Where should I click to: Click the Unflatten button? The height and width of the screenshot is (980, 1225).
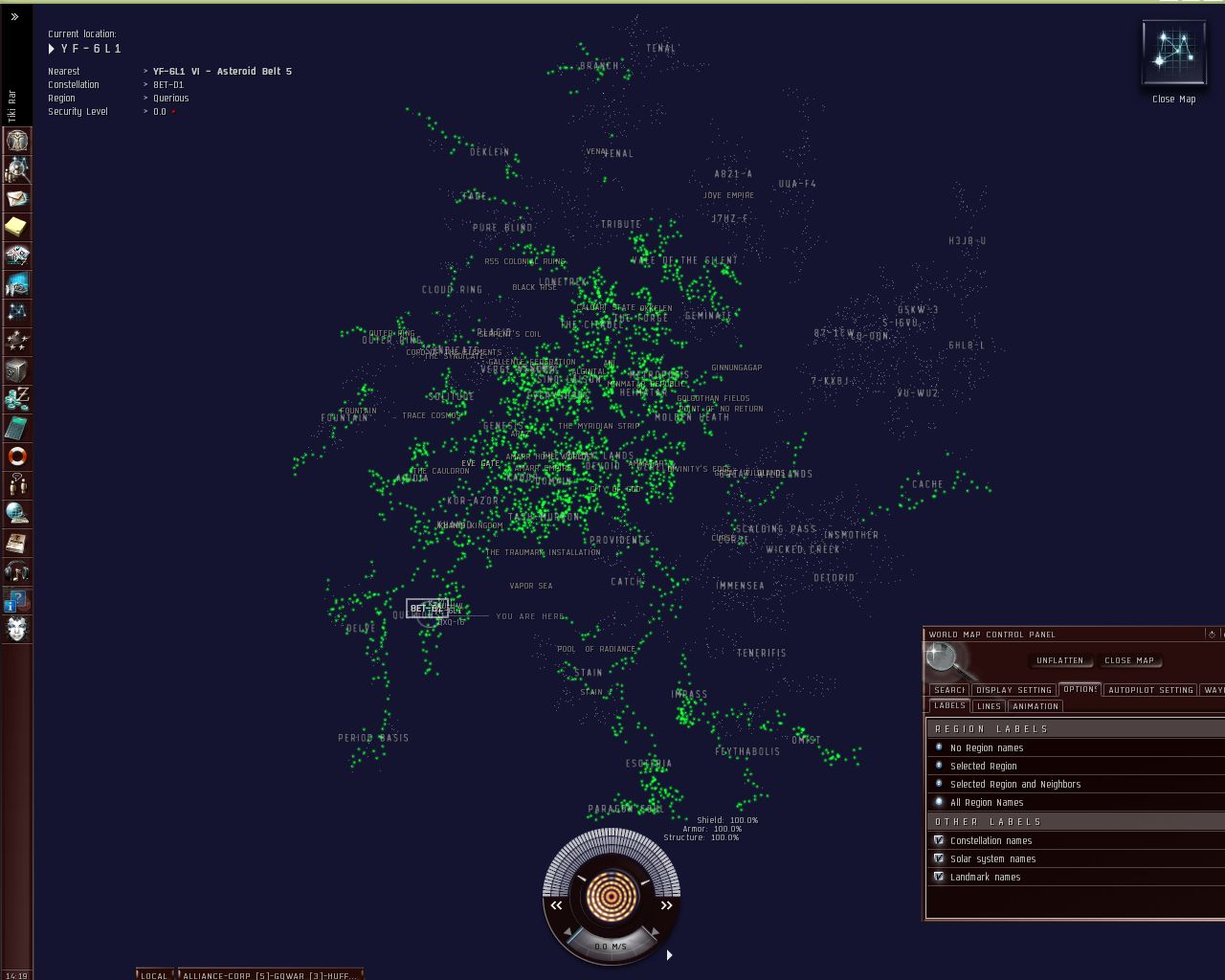pyautogui.click(x=1060, y=660)
